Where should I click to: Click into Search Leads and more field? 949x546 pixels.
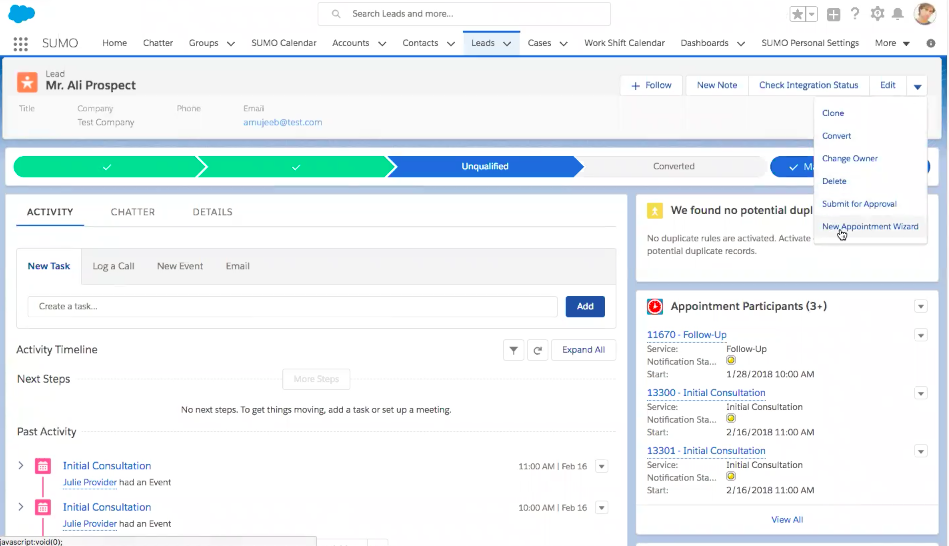pyautogui.click(x=464, y=14)
